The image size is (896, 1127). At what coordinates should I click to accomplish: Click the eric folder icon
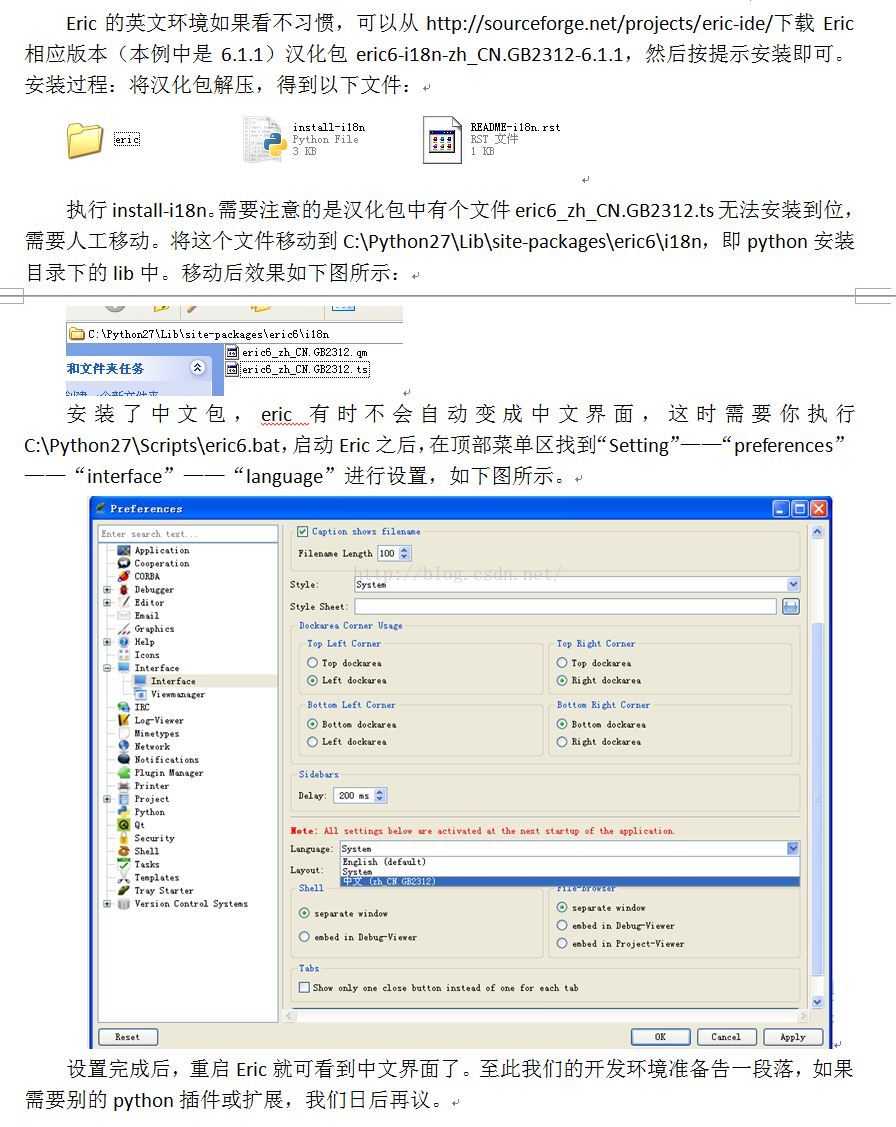tap(85, 140)
